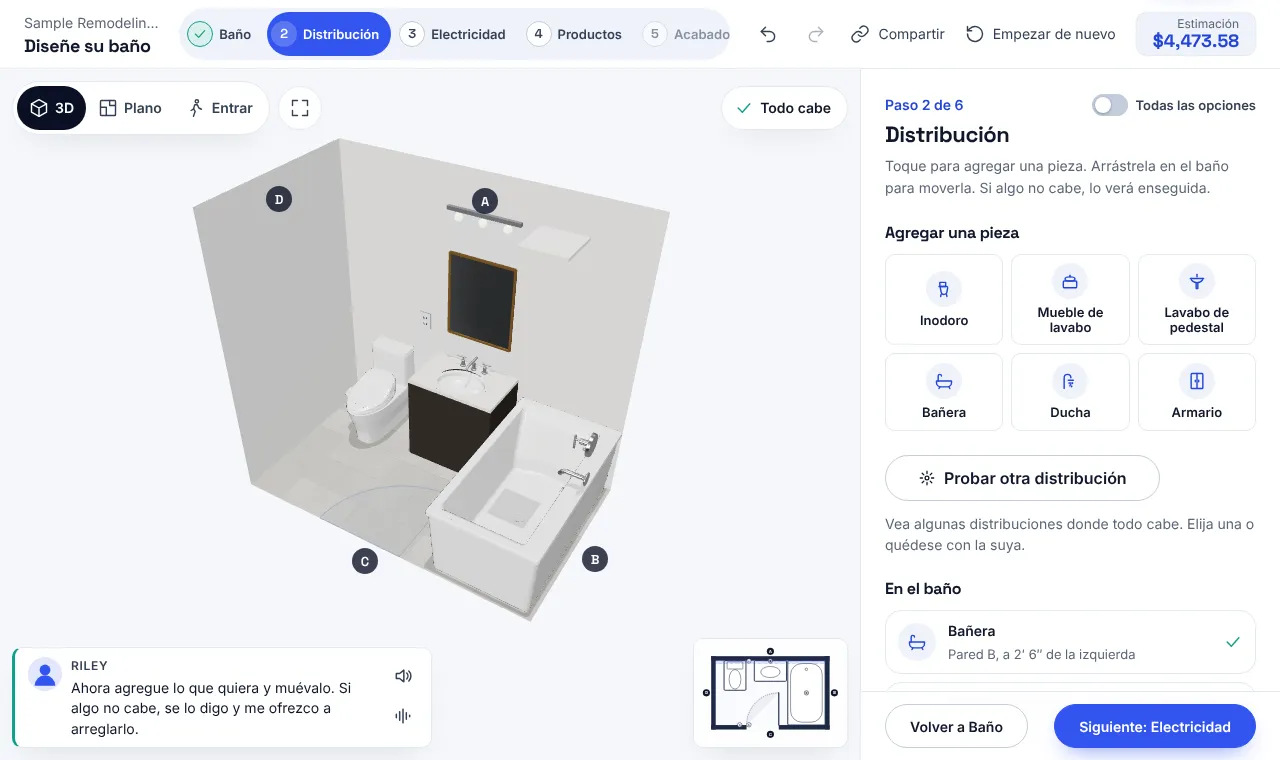Go to step 5 Acabado

(685, 34)
